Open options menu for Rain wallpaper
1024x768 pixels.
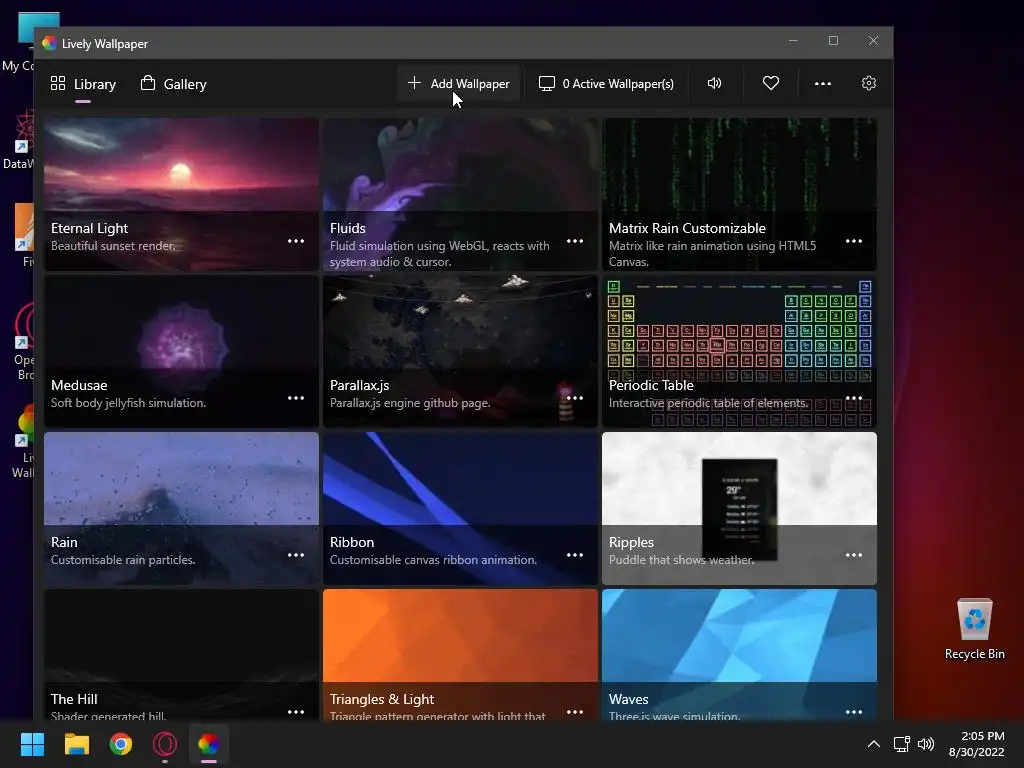[x=296, y=555]
